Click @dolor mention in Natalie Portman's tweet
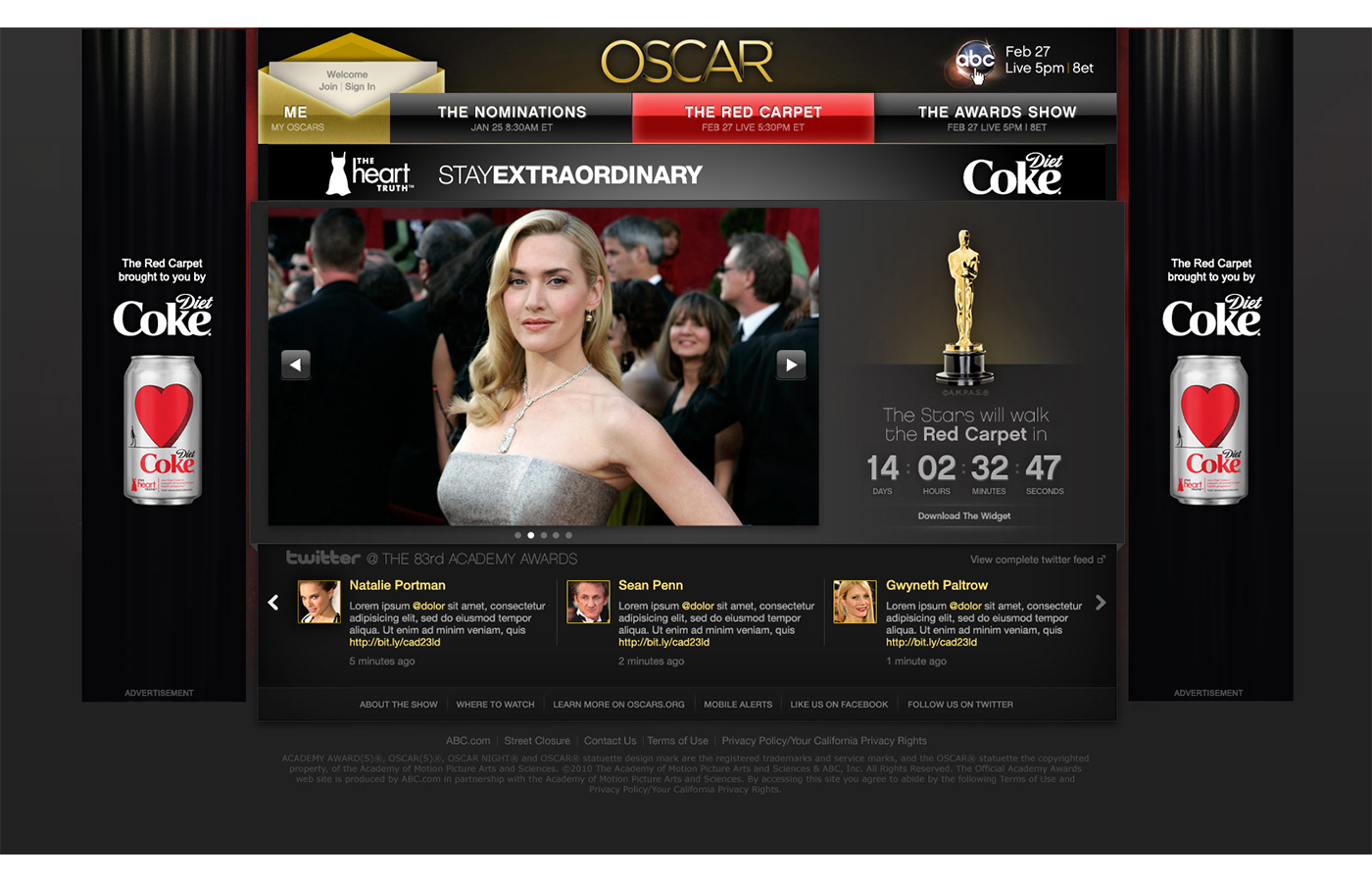The image size is (1372, 882). click(428, 606)
